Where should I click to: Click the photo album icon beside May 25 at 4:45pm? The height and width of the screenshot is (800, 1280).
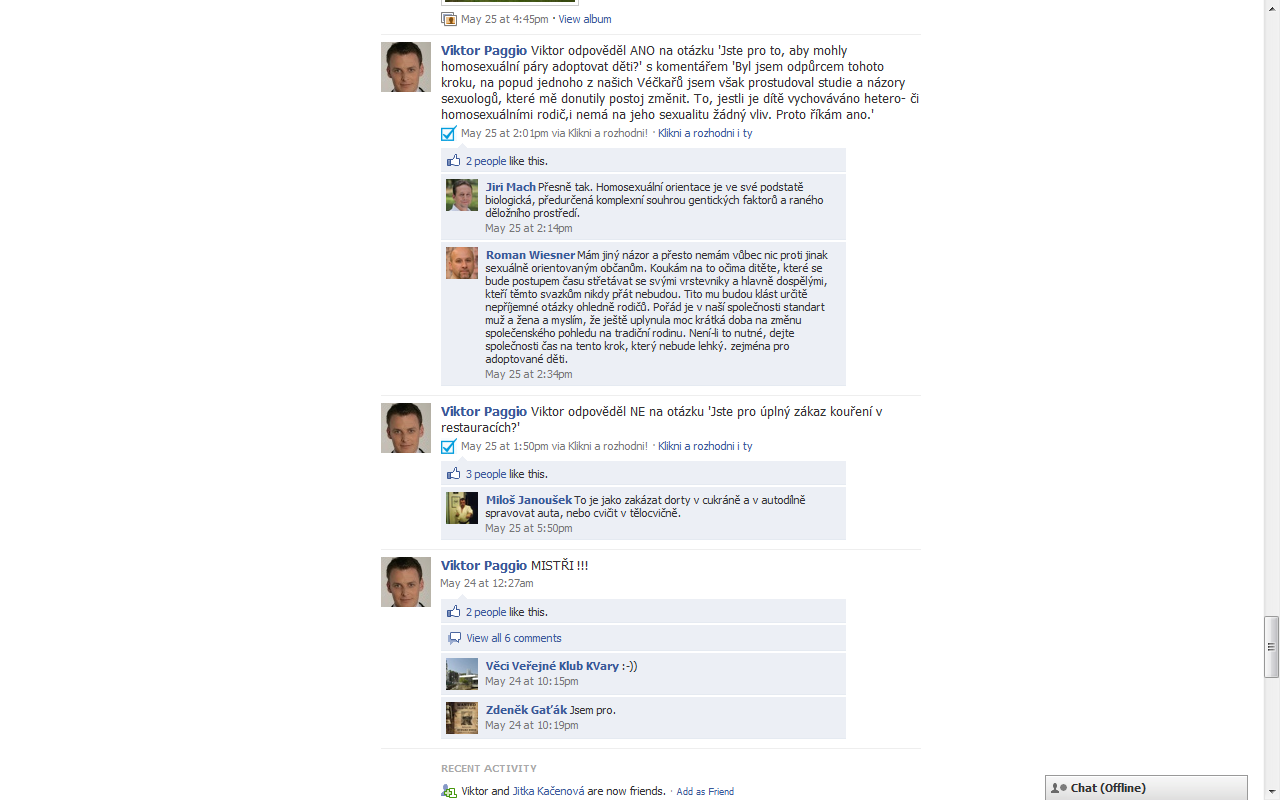(449, 19)
